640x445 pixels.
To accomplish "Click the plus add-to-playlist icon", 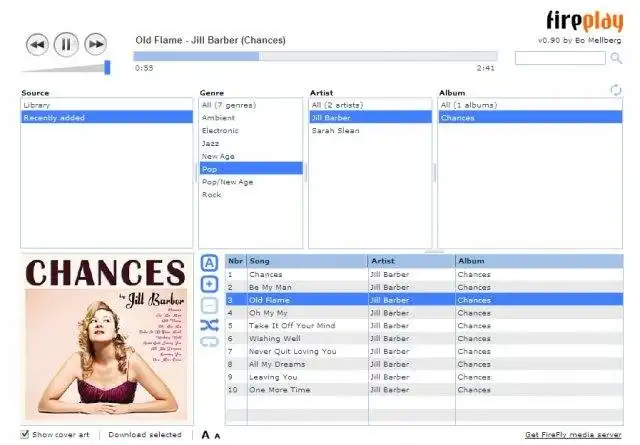I will pyautogui.click(x=209, y=284).
